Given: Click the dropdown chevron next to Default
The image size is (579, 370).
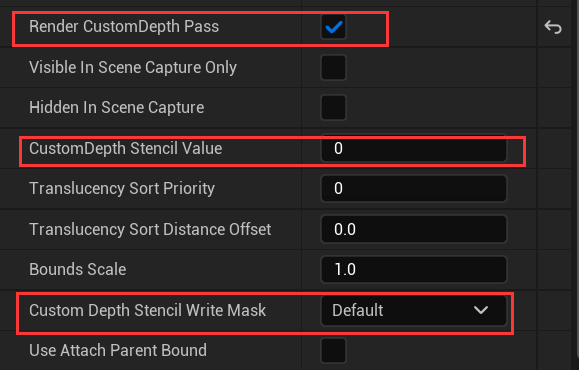Looking at the screenshot, I should click(x=481, y=310).
